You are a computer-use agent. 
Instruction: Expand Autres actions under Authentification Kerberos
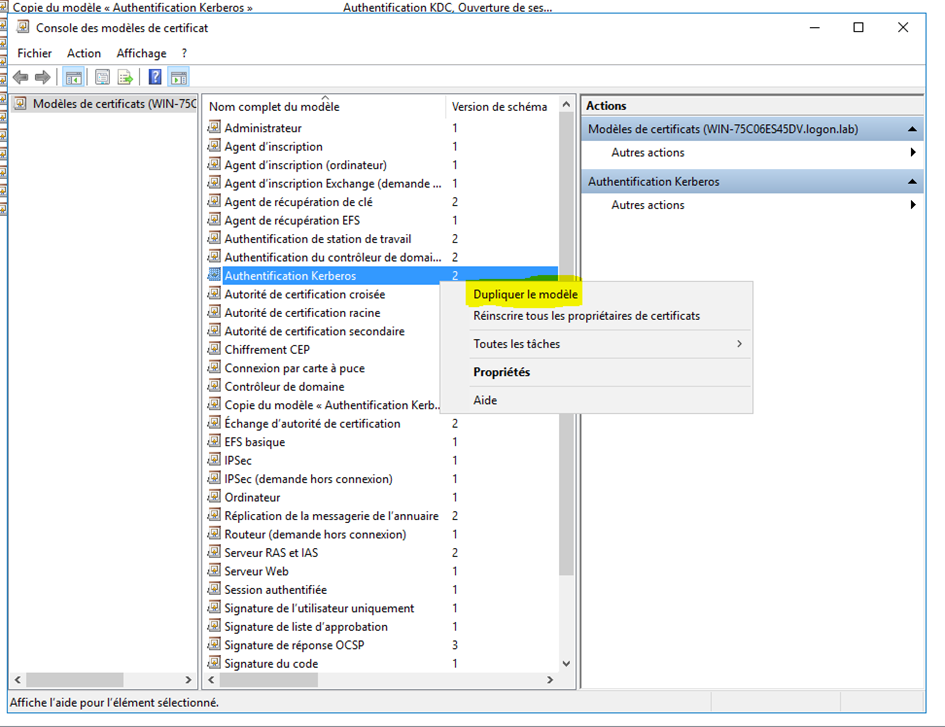coord(648,205)
